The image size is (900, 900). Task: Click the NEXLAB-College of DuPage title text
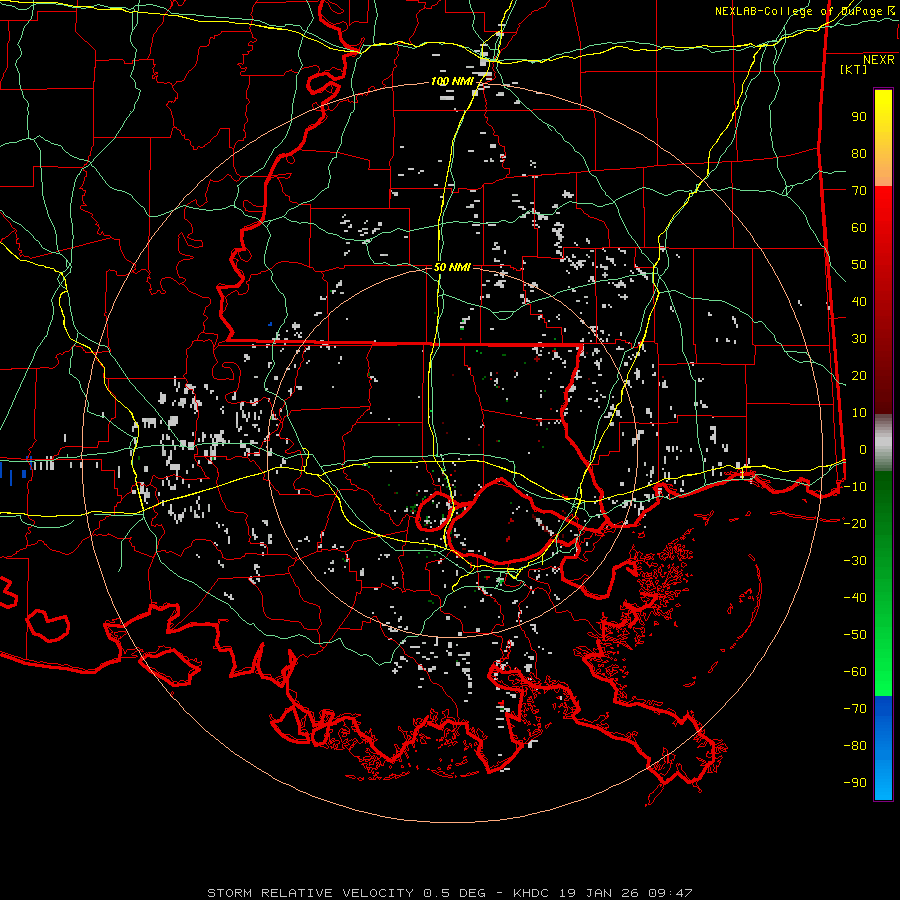(798, 11)
